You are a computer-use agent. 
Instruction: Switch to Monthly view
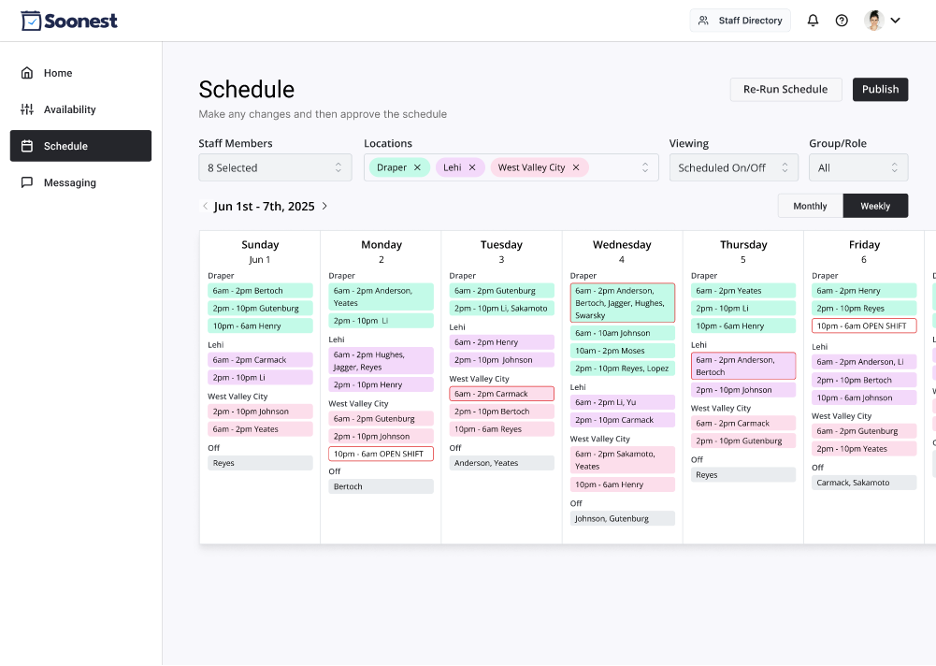(810, 206)
